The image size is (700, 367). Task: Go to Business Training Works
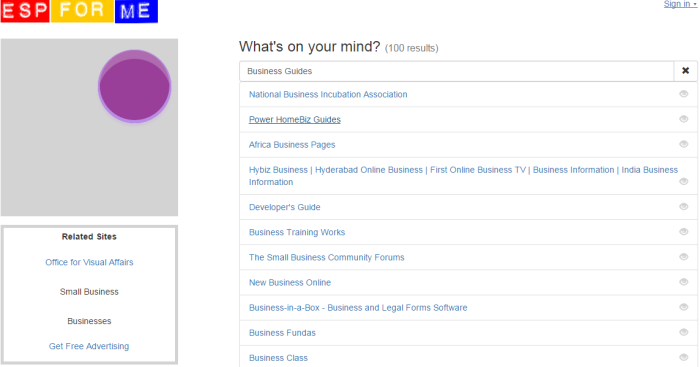(297, 232)
